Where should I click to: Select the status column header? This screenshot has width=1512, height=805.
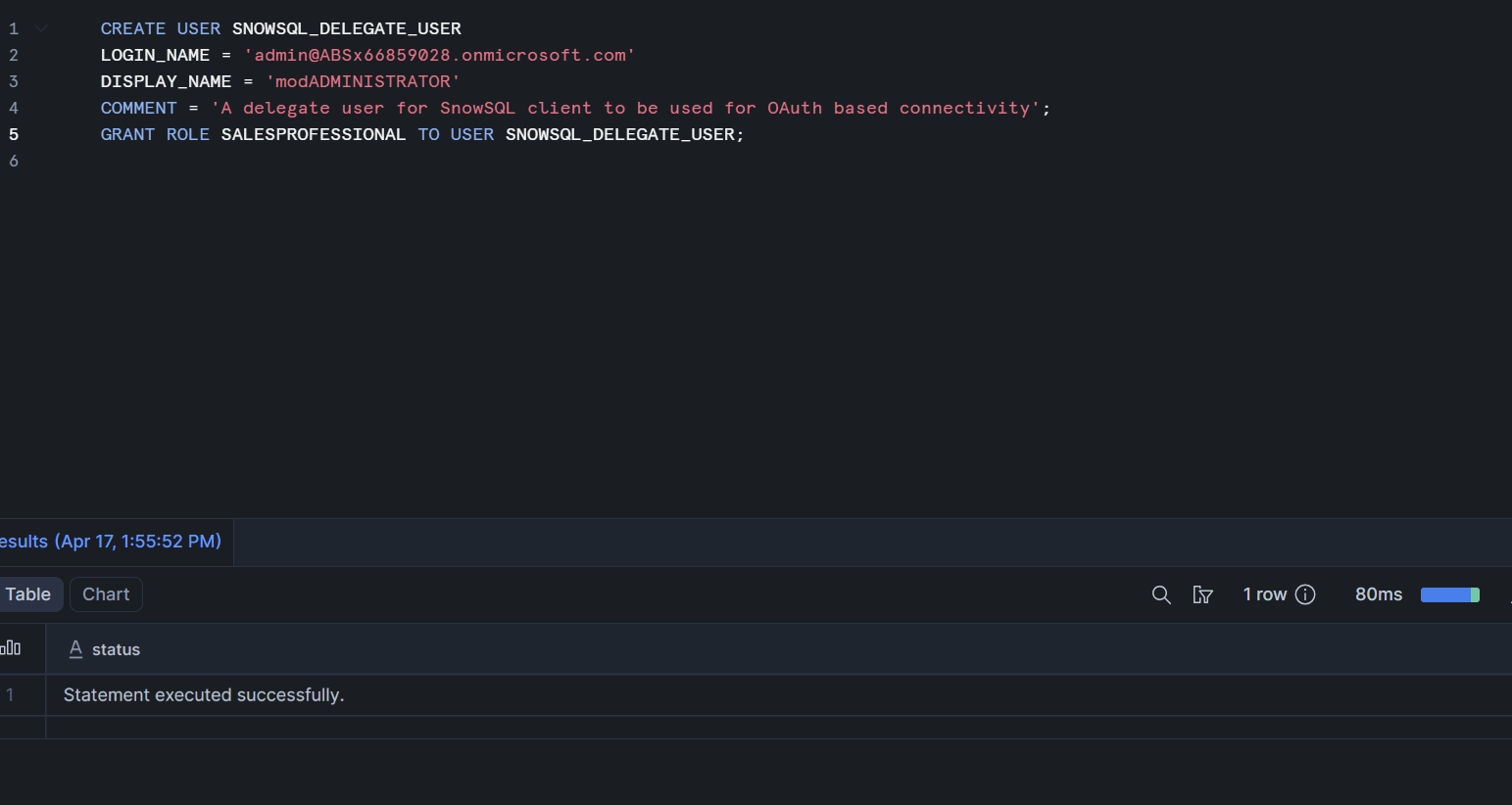coord(116,649)
